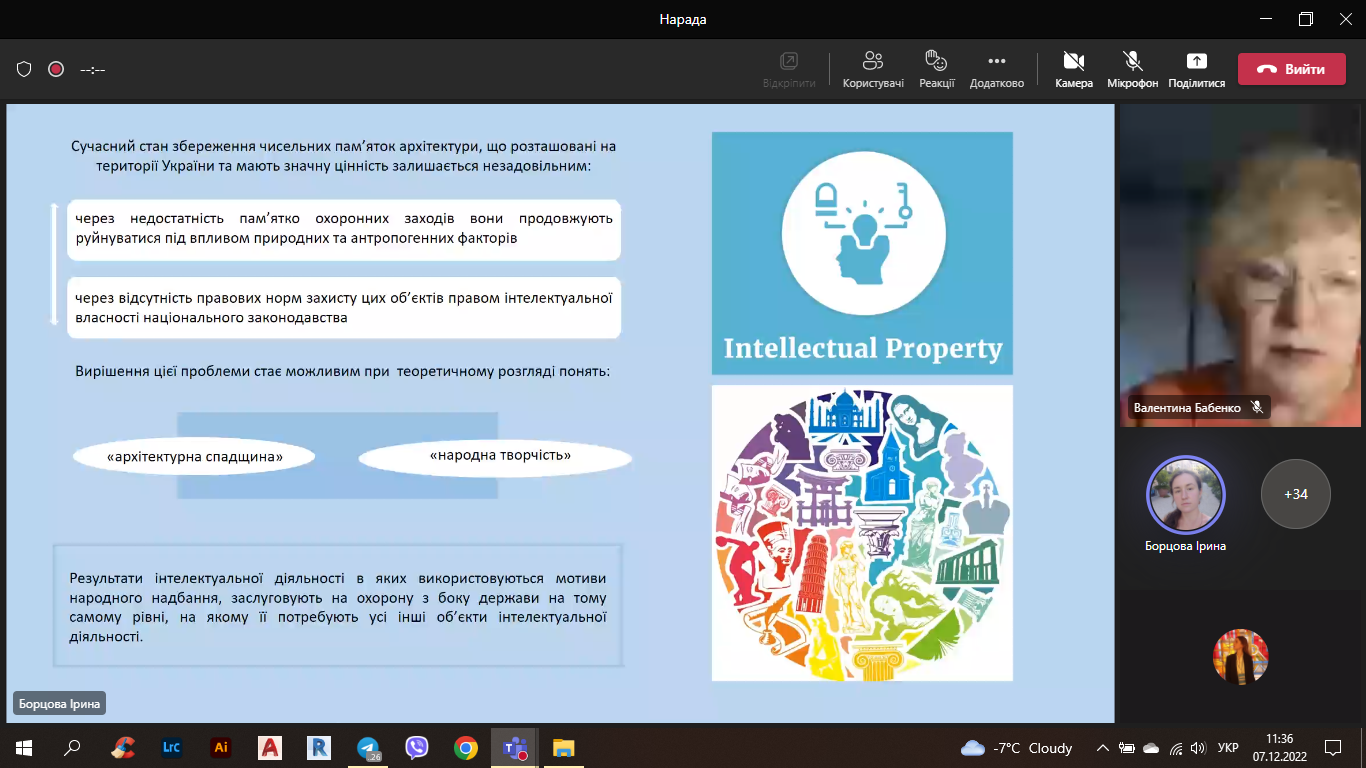Screen dimensions: 1366x768
Task: Launch Adobe Illustrator from the taskbar
Action: 221,747
